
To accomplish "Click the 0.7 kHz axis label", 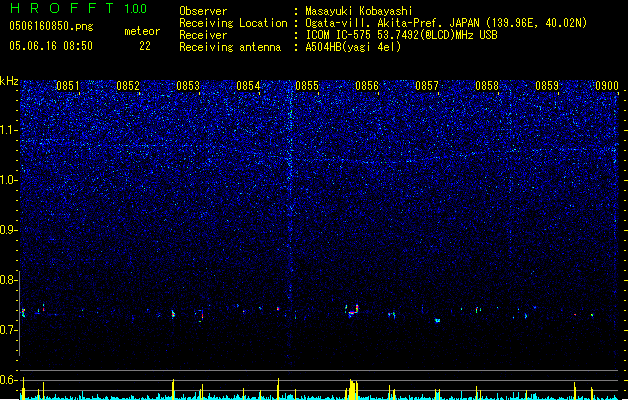I will pyautogui.click(x=9, y=330).
